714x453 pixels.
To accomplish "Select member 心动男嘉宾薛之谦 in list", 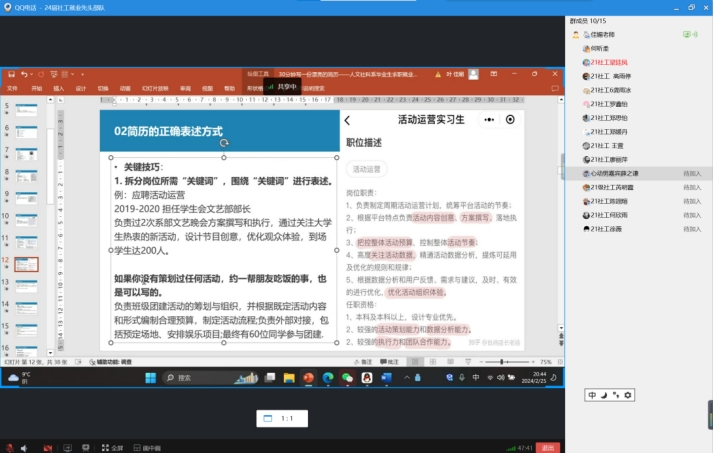I will click(x=620, y=173).
